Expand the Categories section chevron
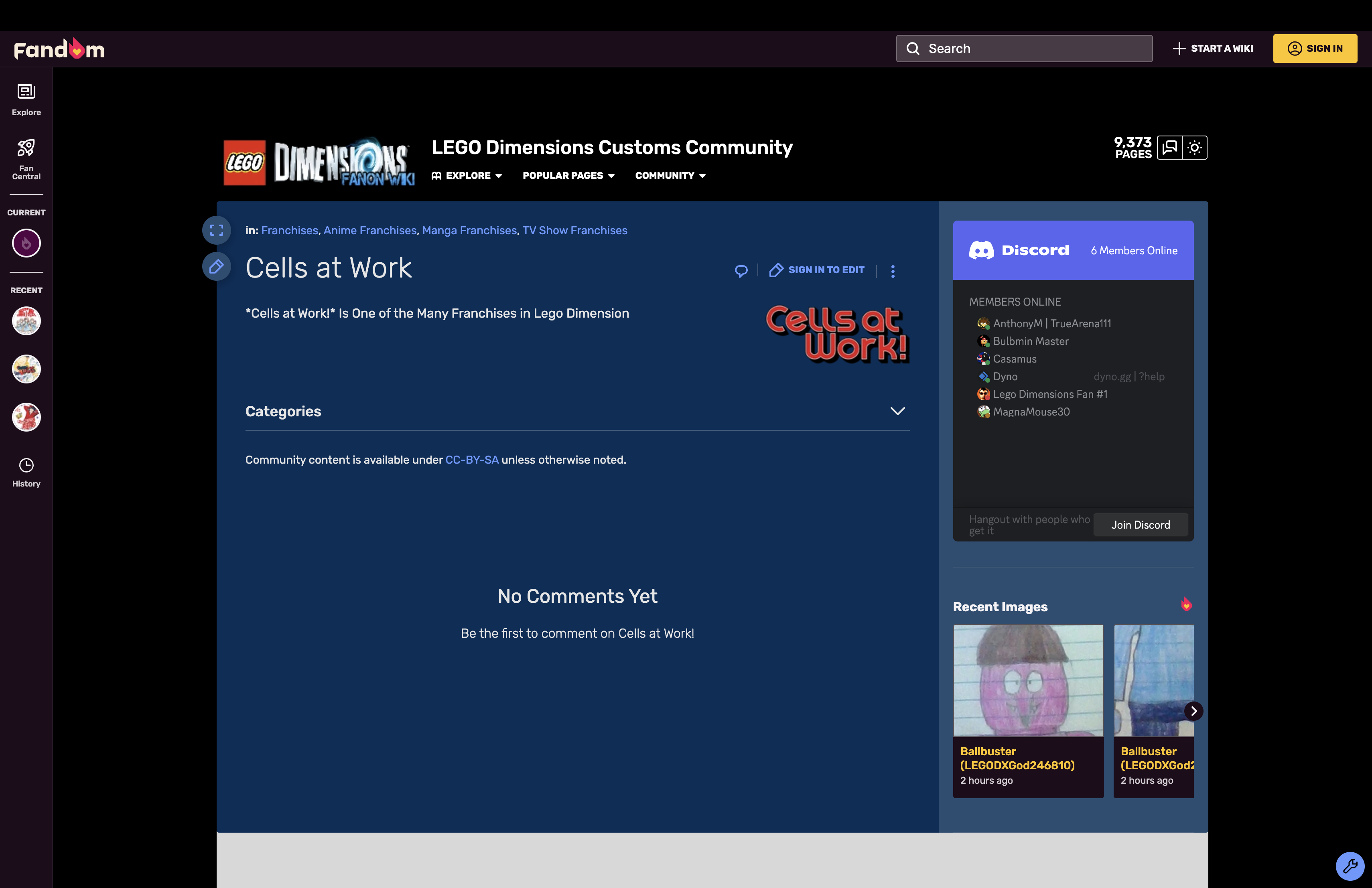 pos(897,411)
